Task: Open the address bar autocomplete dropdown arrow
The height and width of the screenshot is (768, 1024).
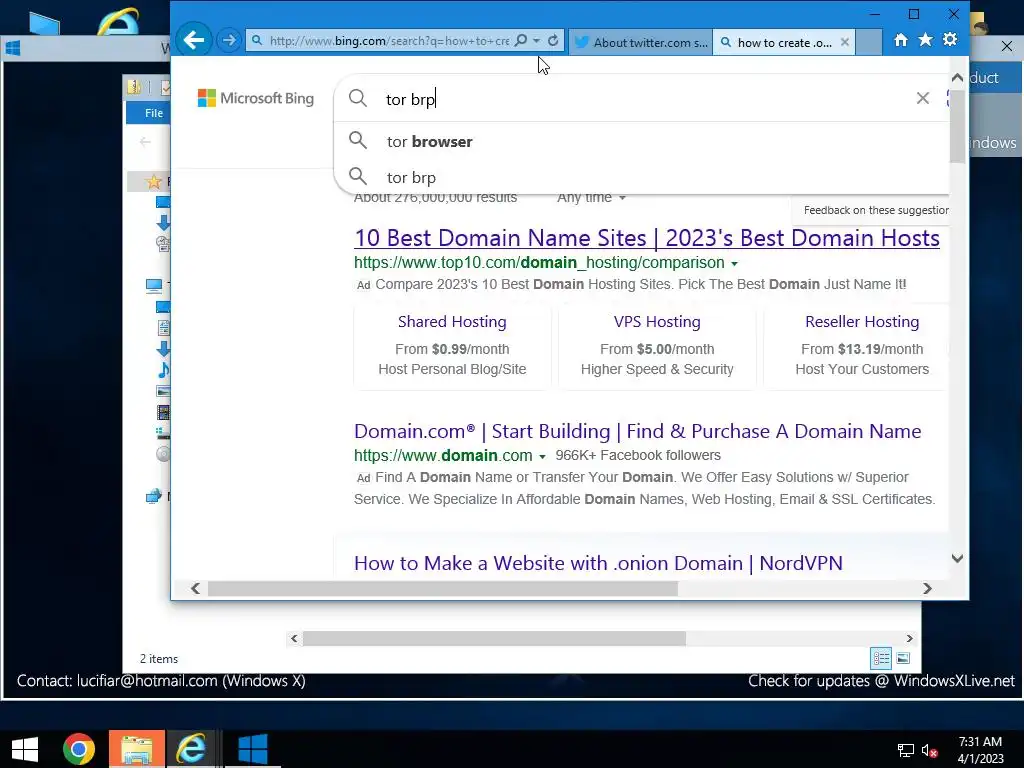Action: coord(537,40)
